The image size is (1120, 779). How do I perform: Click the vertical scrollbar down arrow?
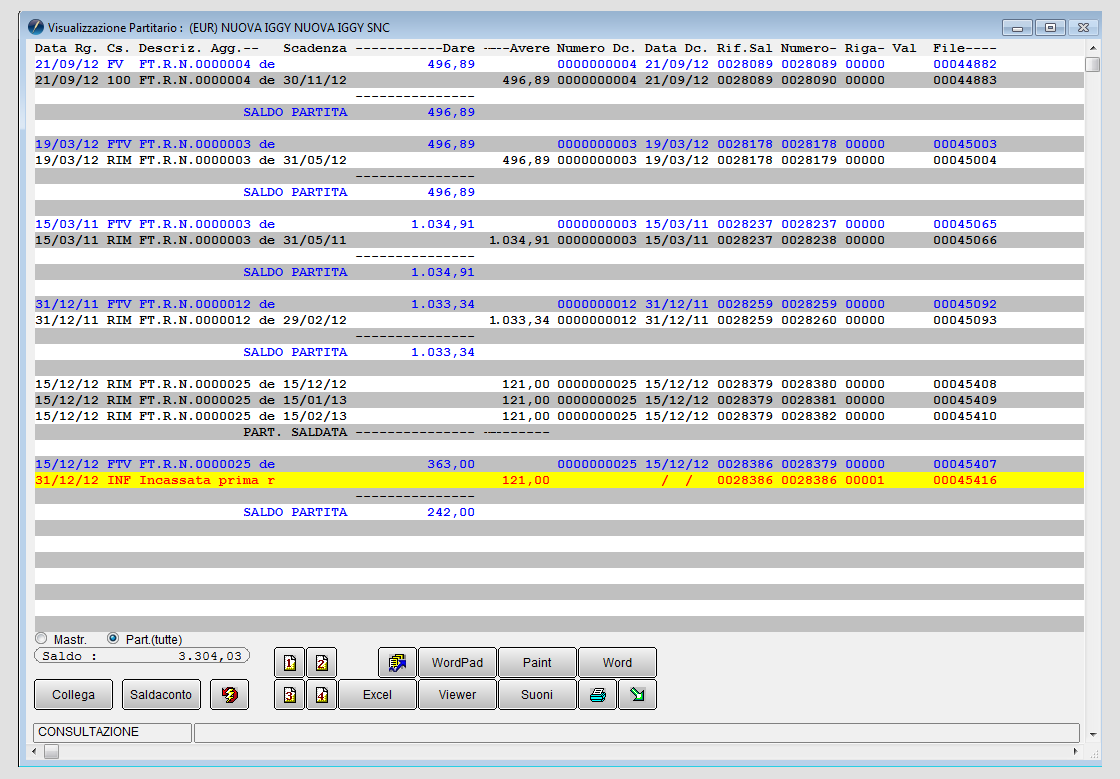(1092, 734)
